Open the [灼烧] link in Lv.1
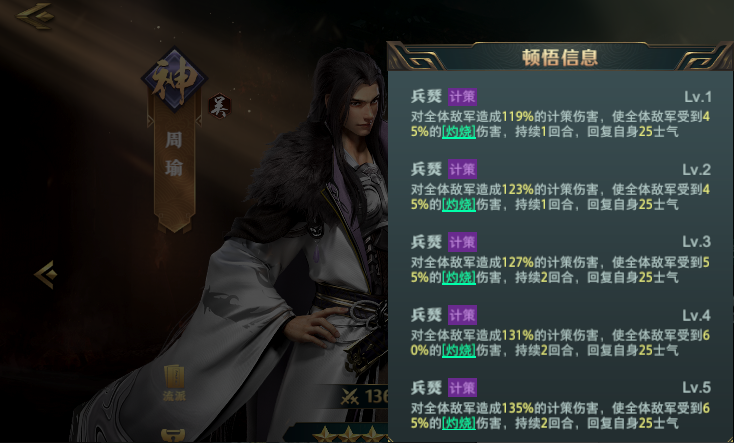This screenshot has width=734, height=443. click(x=459, y=132)
